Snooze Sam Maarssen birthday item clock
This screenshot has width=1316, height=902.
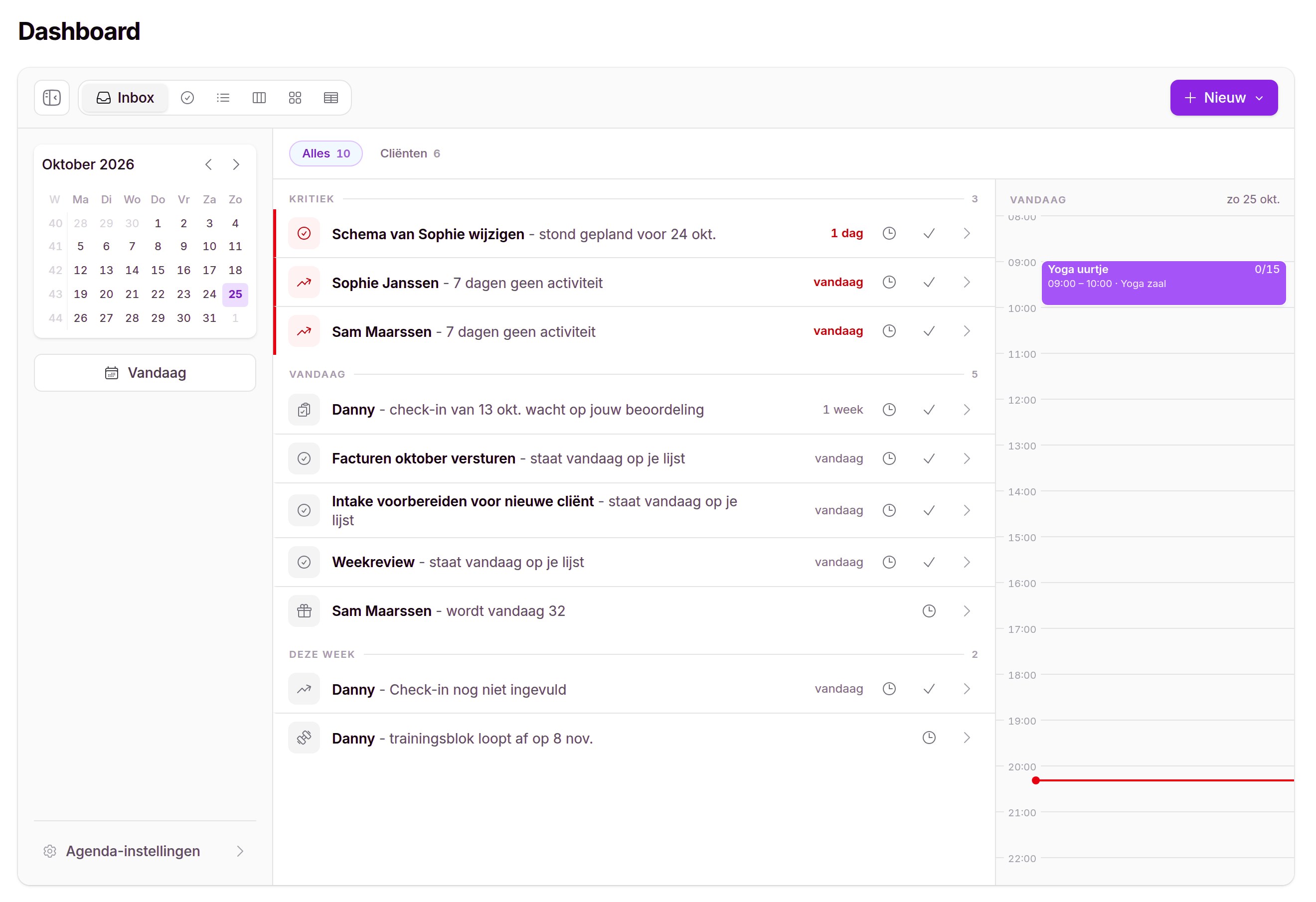(x=929, y=610)
